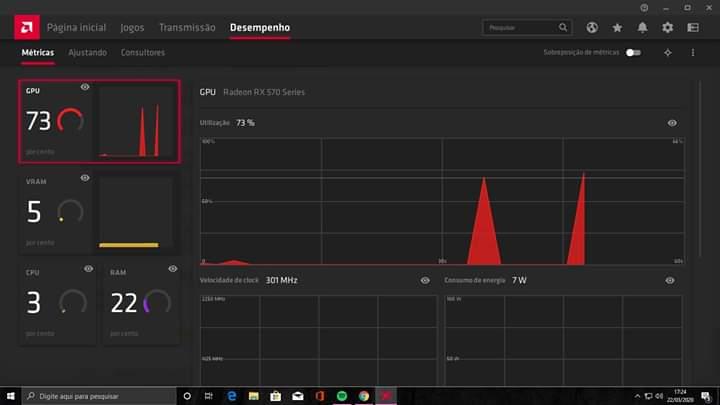Viewport: 720px width, 405px height.
Task: Click the 73 % utilization value
Action: pyautogui.click(x=245, y=123)
